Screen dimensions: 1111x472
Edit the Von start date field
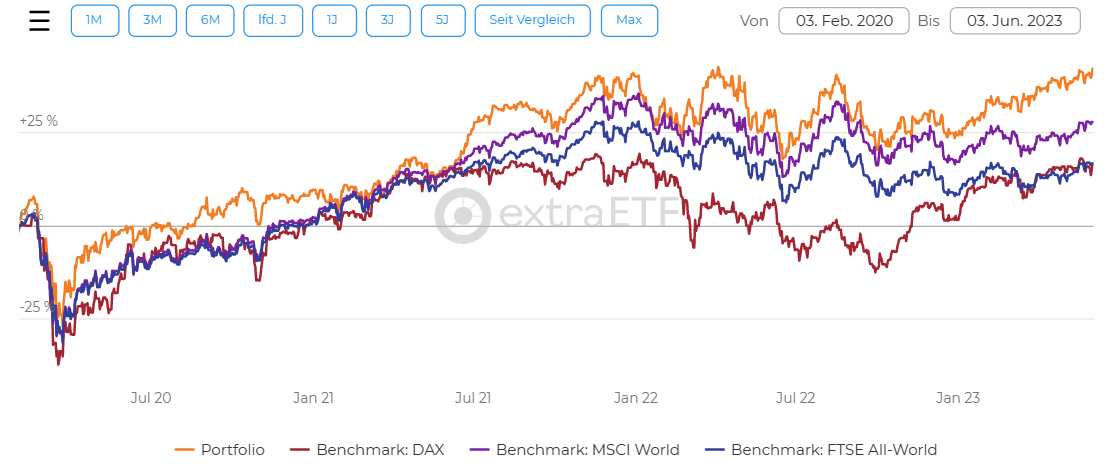[x=843, y=21]
